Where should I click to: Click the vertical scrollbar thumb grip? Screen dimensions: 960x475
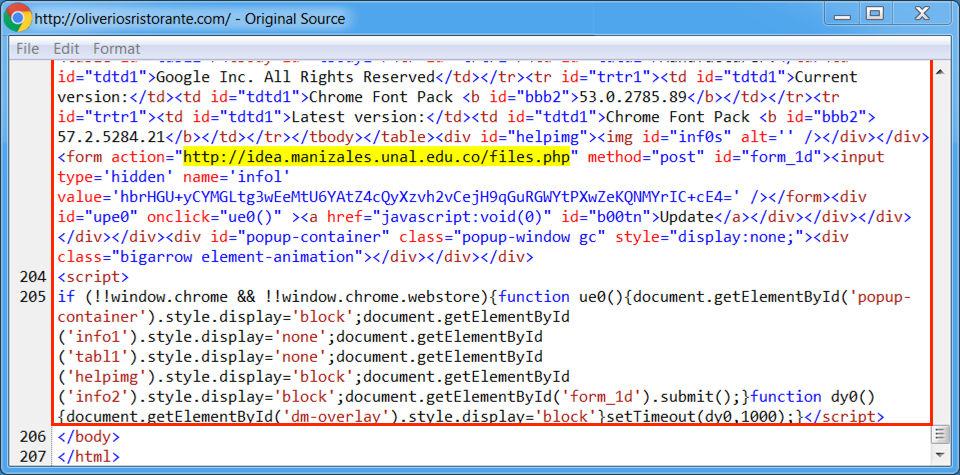coord(939,435)
